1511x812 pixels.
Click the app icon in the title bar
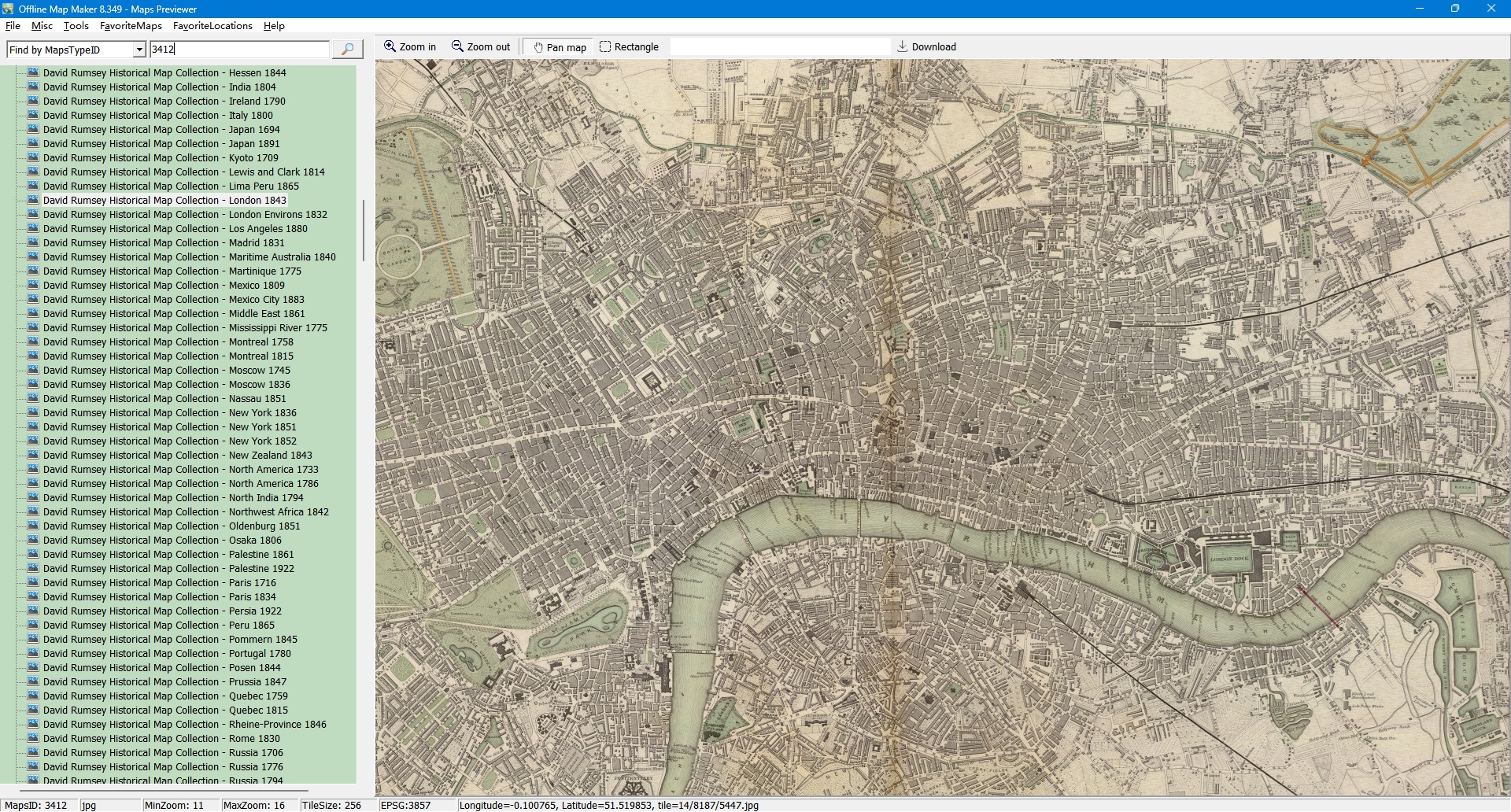point(8,9)
